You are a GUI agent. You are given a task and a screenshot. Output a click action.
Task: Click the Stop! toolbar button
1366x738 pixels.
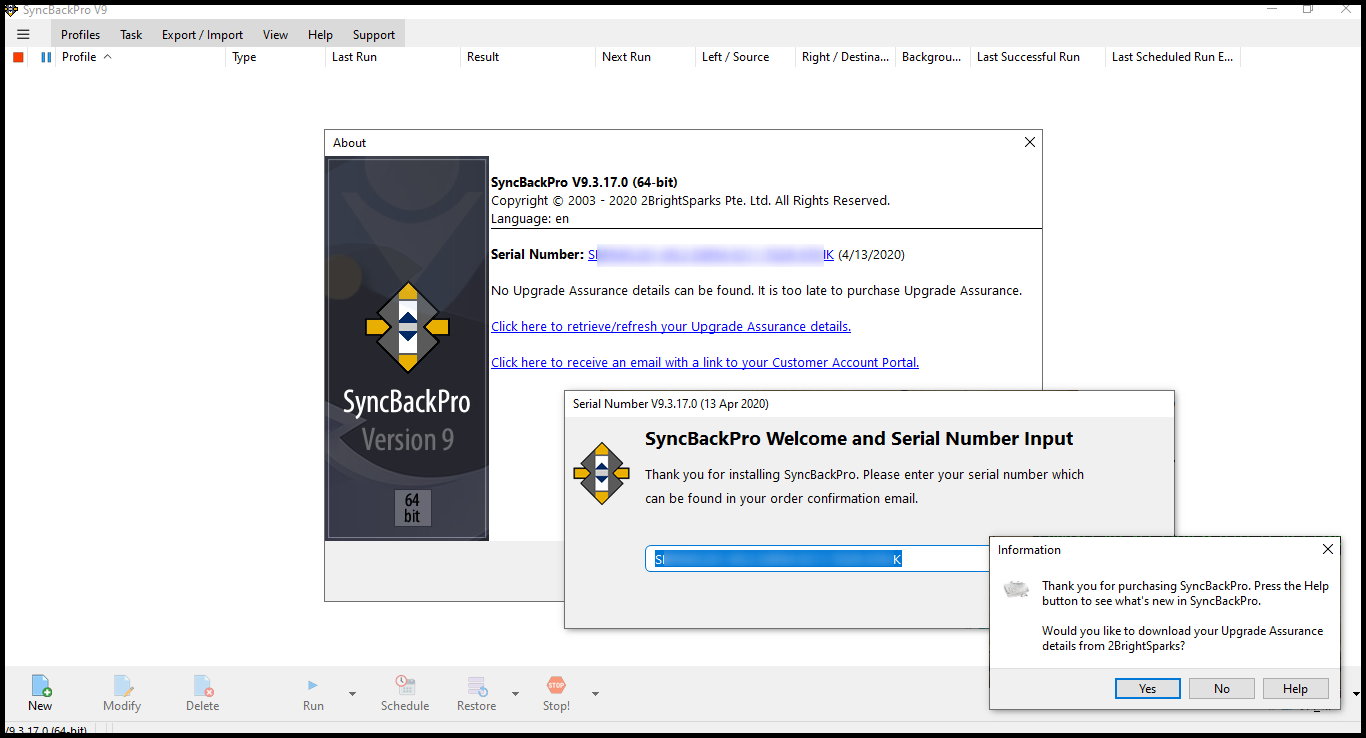(x=556, y=693)
